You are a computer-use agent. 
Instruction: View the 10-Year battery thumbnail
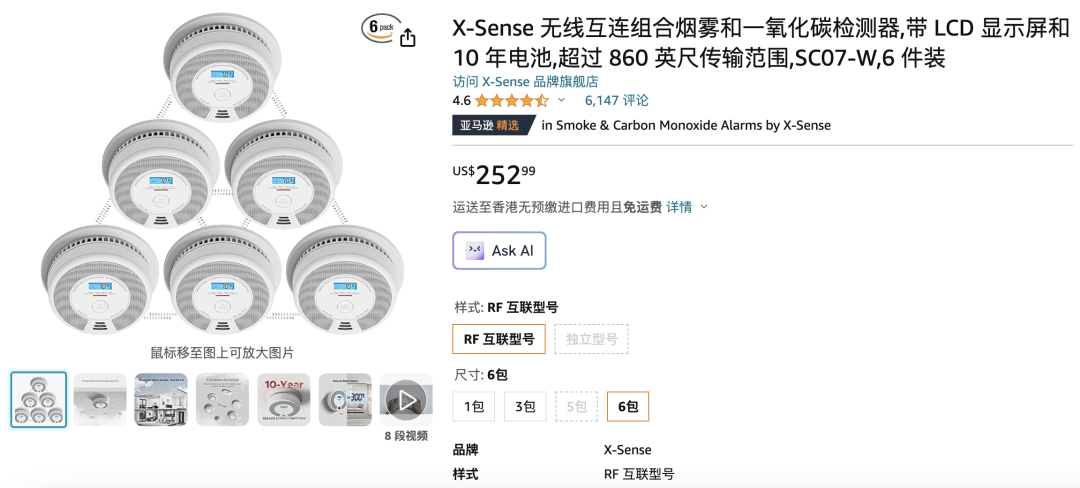pos(283,400)
